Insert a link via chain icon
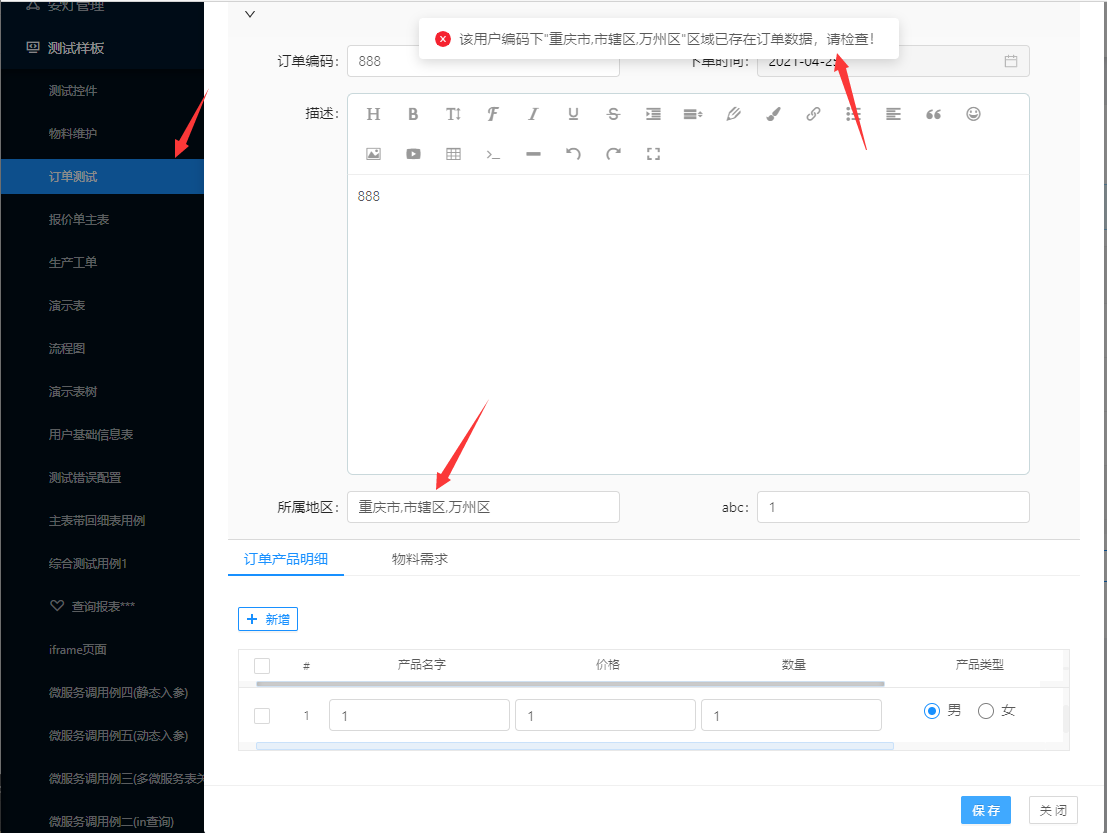The height and width of the screenshot is (833, 1107). click(813, 114)
